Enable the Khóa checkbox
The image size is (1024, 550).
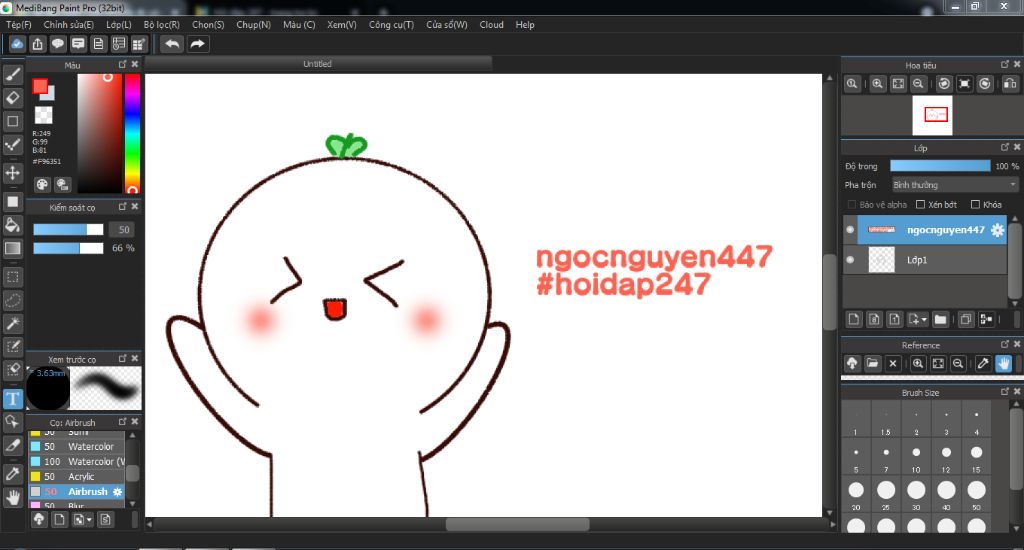point(975,204)
